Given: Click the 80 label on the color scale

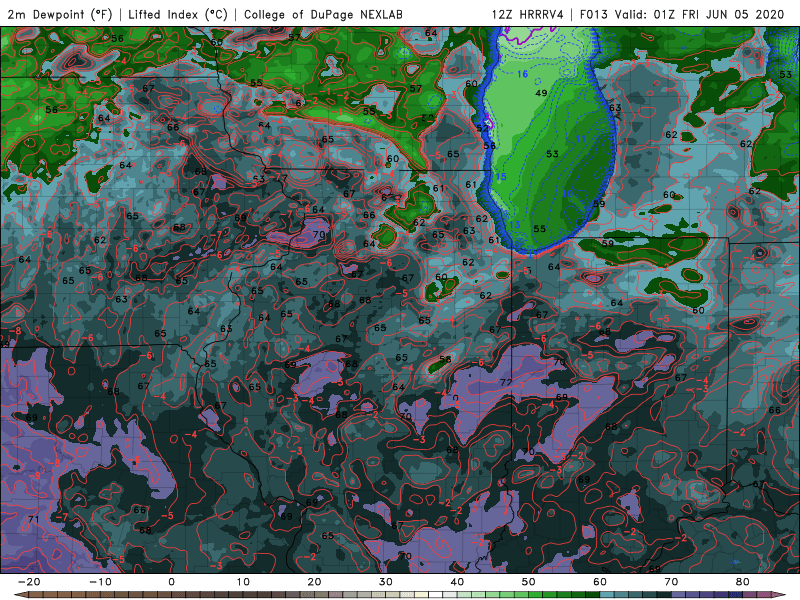Looking at the screenshot, I should coord(743,582).
